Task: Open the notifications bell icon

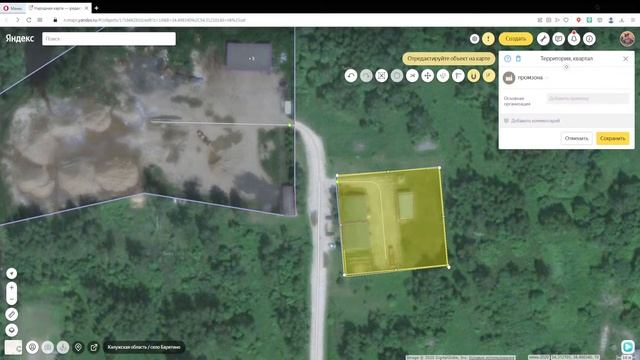Action: point(574,39)
